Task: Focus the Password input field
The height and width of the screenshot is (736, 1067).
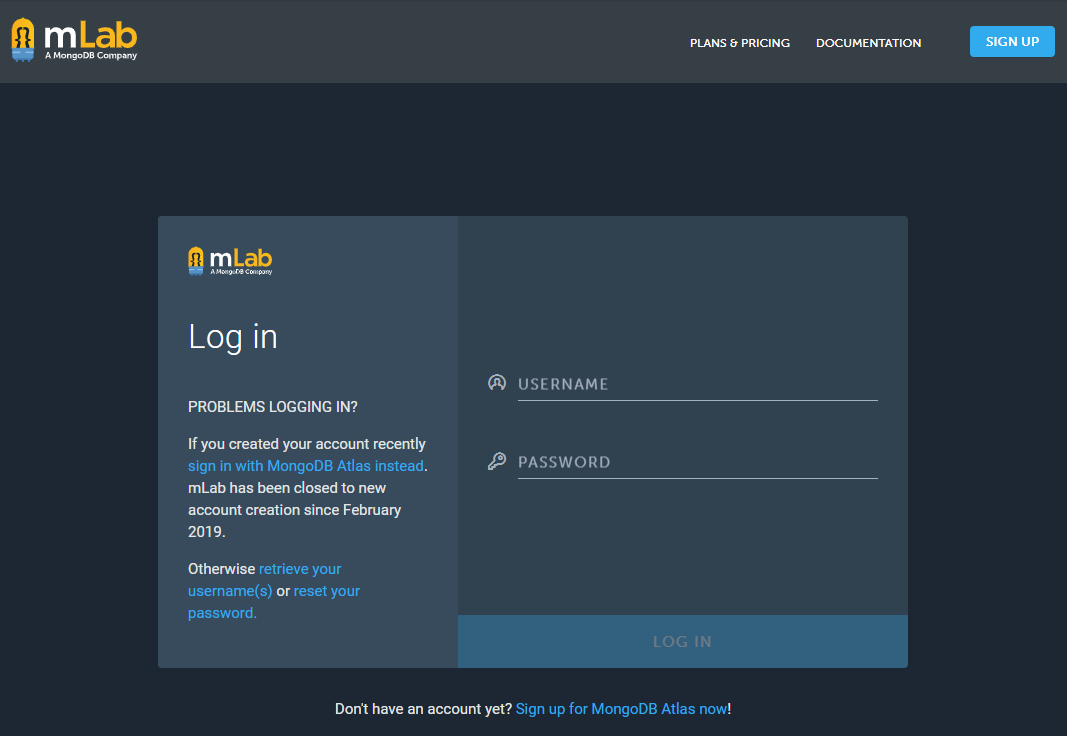Action: coord(697,463)
